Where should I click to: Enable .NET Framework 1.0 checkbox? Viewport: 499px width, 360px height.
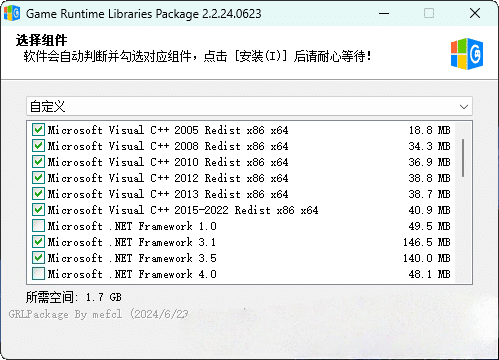38,226
